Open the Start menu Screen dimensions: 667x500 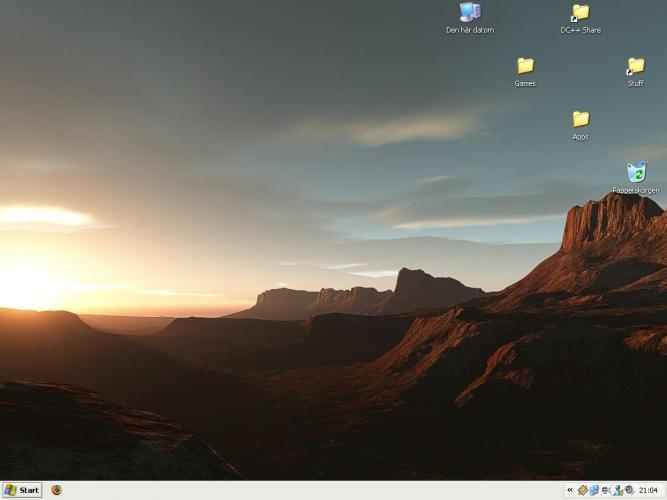click(22, 490)
